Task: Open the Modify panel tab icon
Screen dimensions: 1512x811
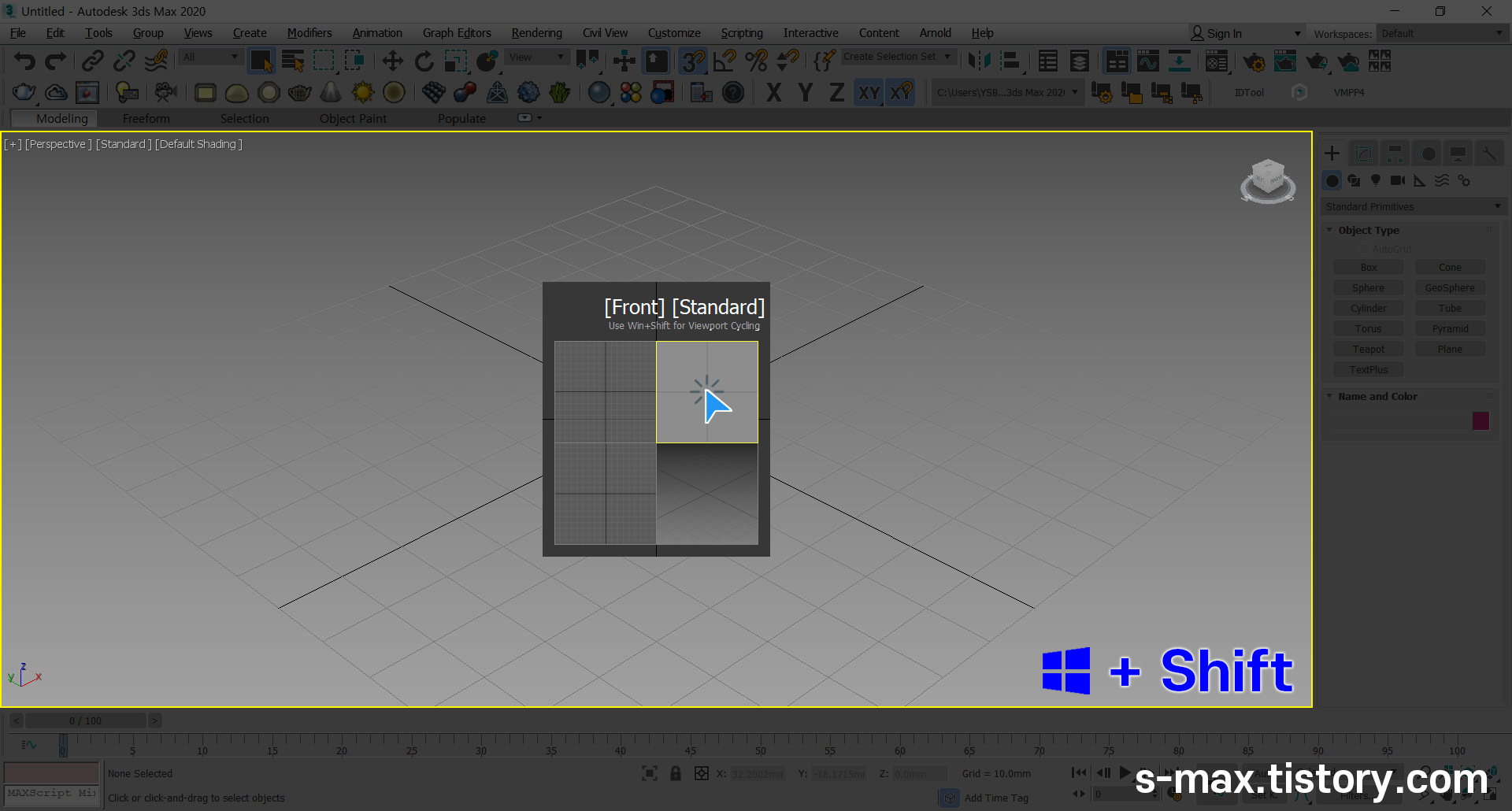Action: pyautogui.click(x=1363, y=154)
